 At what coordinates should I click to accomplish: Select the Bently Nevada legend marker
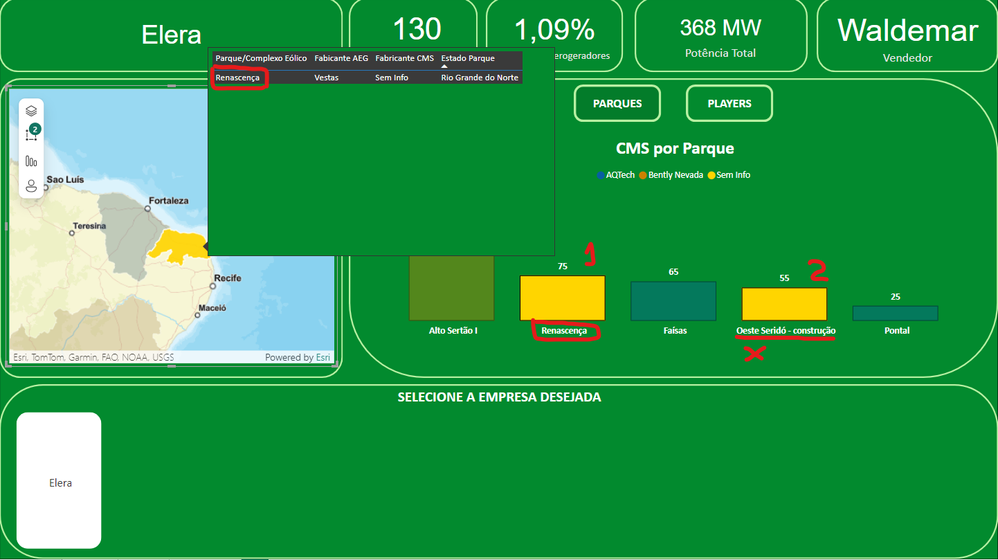643,175
